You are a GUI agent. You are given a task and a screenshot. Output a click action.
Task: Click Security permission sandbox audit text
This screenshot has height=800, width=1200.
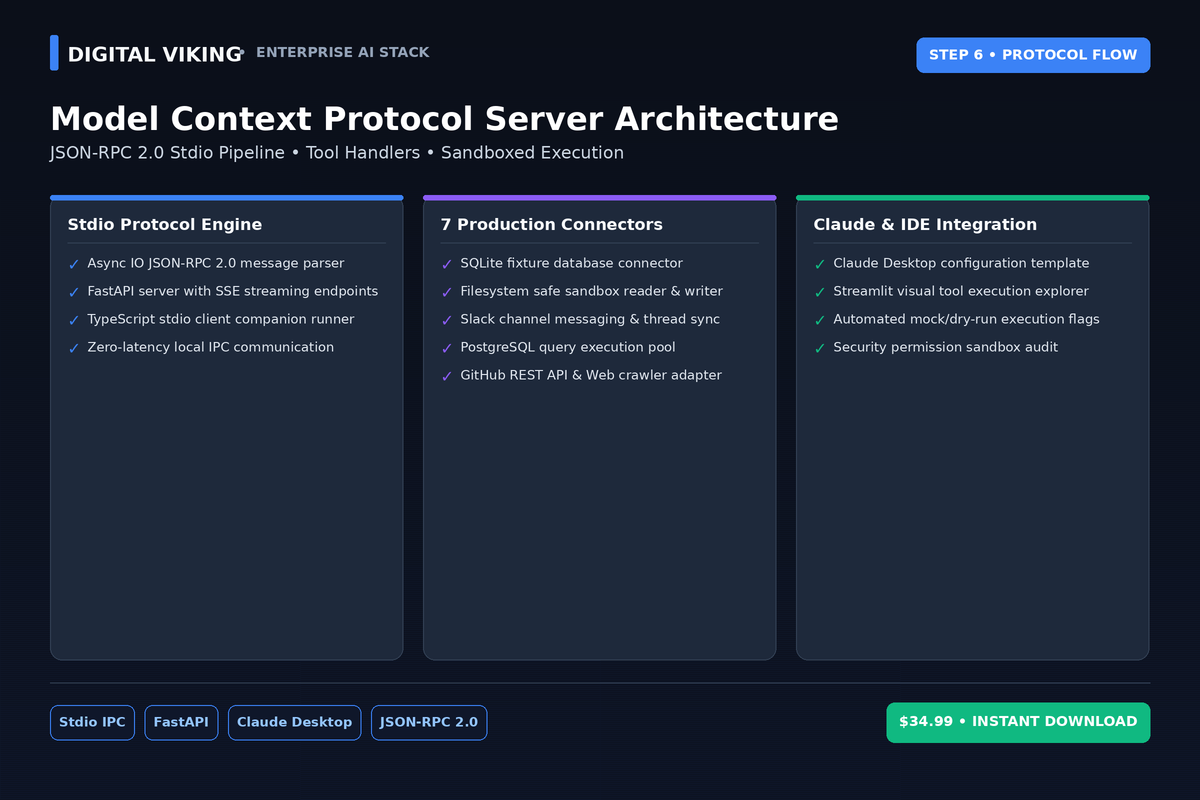(x=946, y=347)
